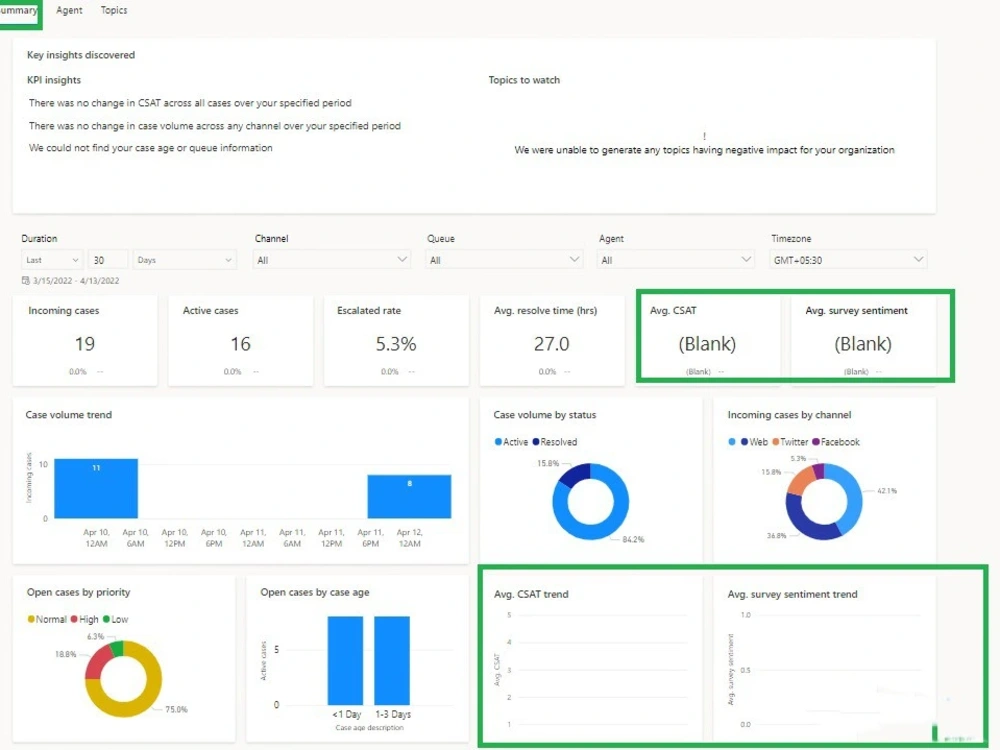This screenshot has width=1000, height=750.
Task: Open the Days unit dropdown
Action: coord(184,260)
